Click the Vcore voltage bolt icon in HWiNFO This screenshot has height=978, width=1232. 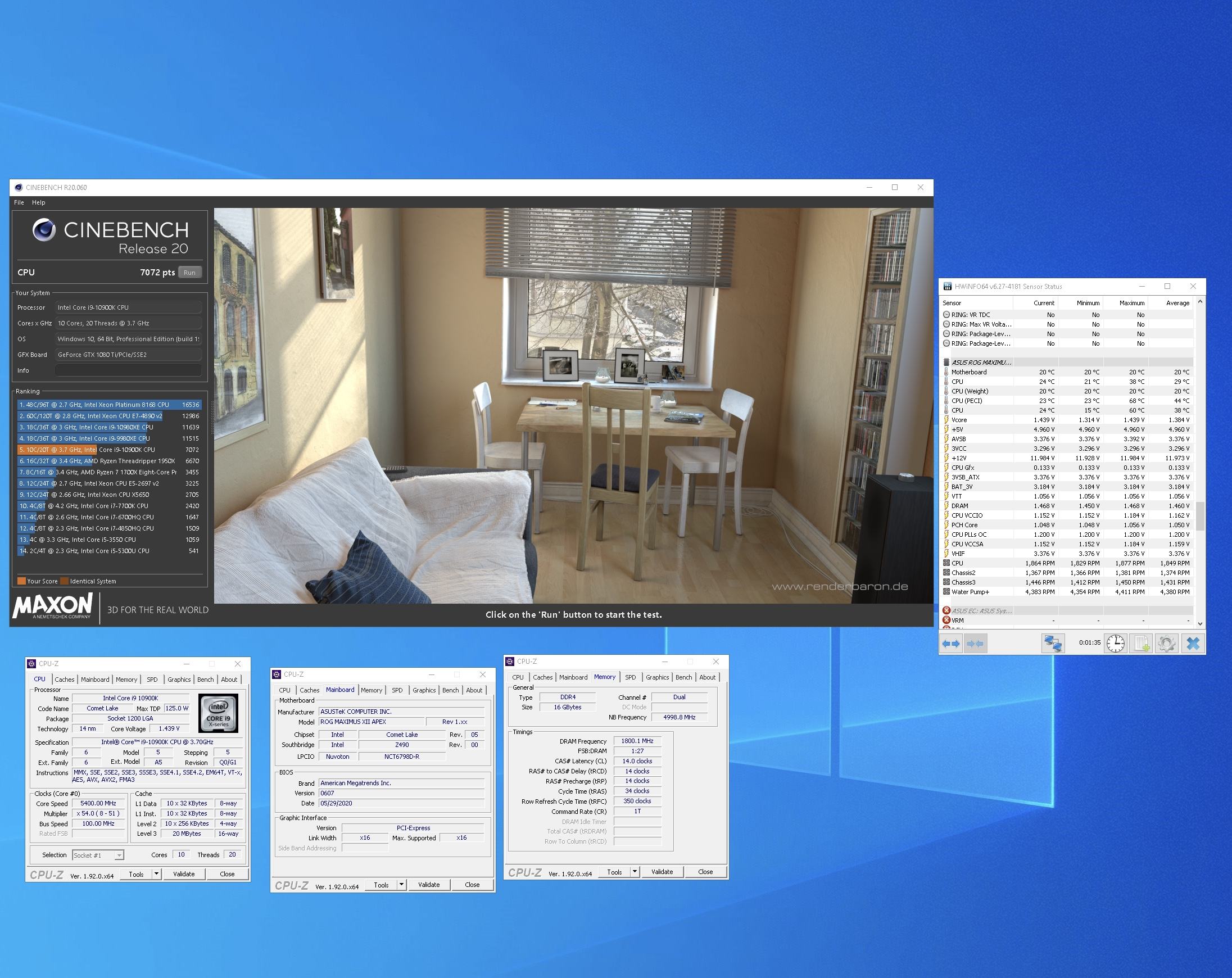pyautogui.click(x=946, y=419)
